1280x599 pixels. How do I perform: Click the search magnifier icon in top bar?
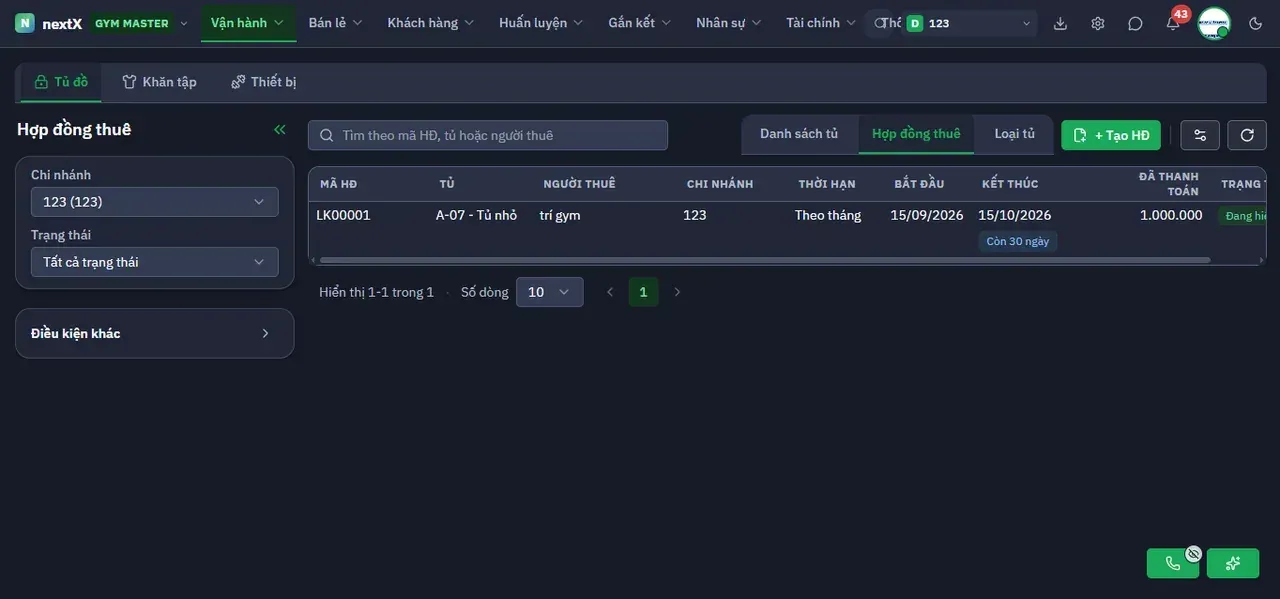click(x=880, y=23)
